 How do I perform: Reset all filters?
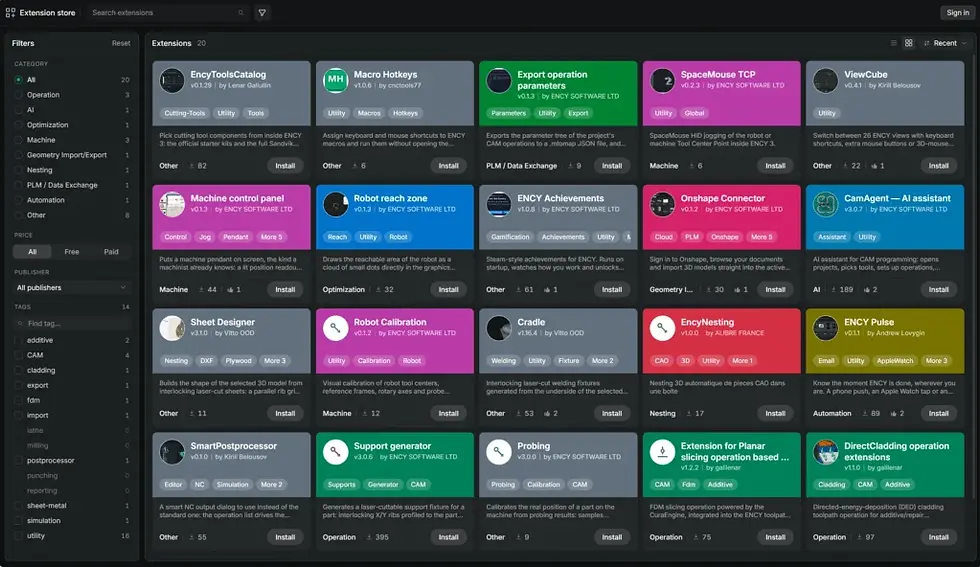(x=121, y=43)
